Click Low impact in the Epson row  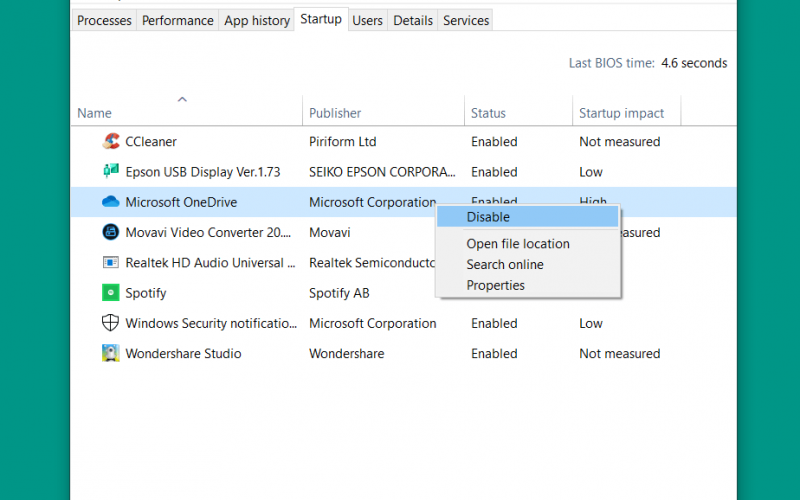pos(590,172)
